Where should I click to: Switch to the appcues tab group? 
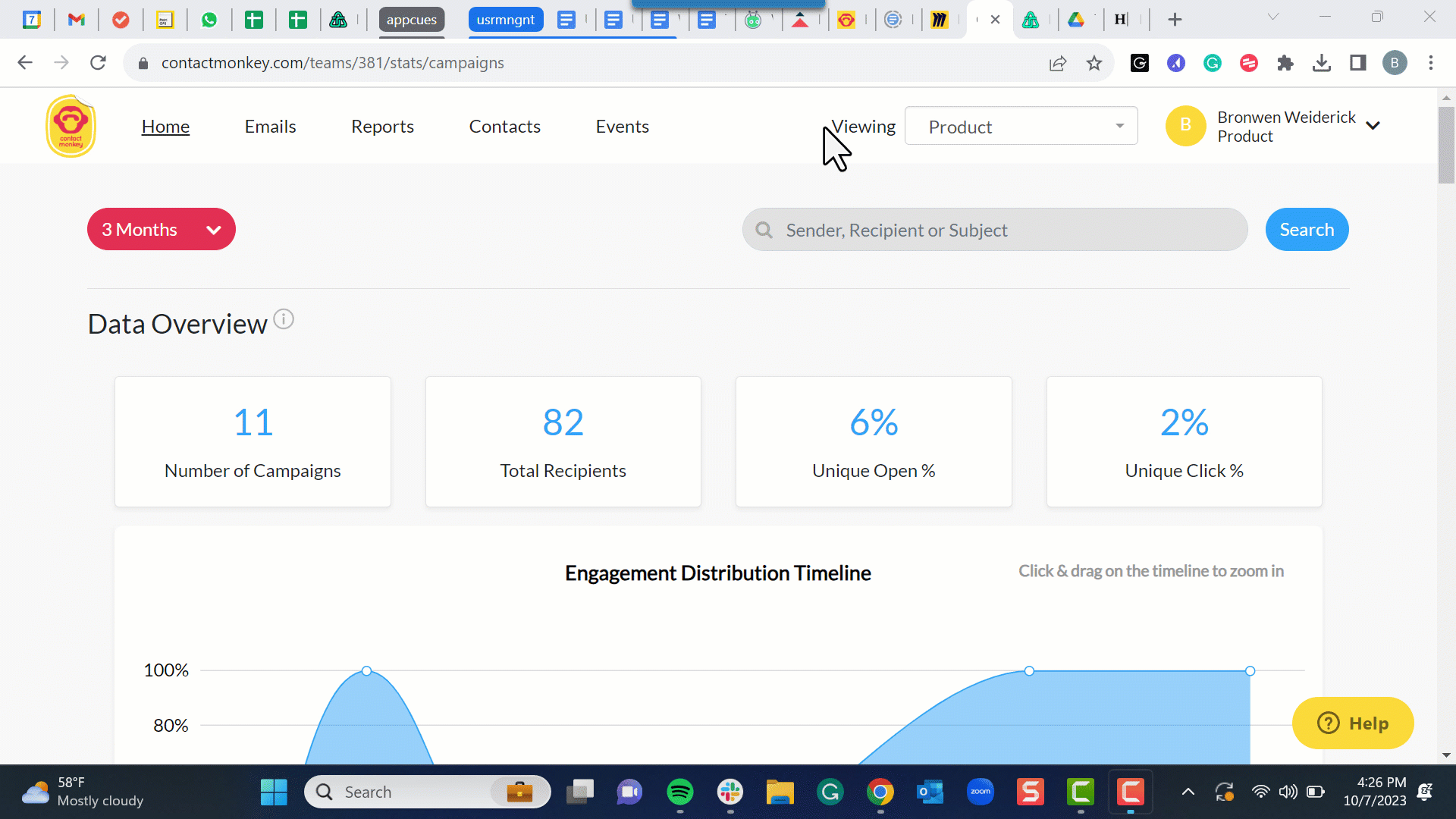coord(411,20)
